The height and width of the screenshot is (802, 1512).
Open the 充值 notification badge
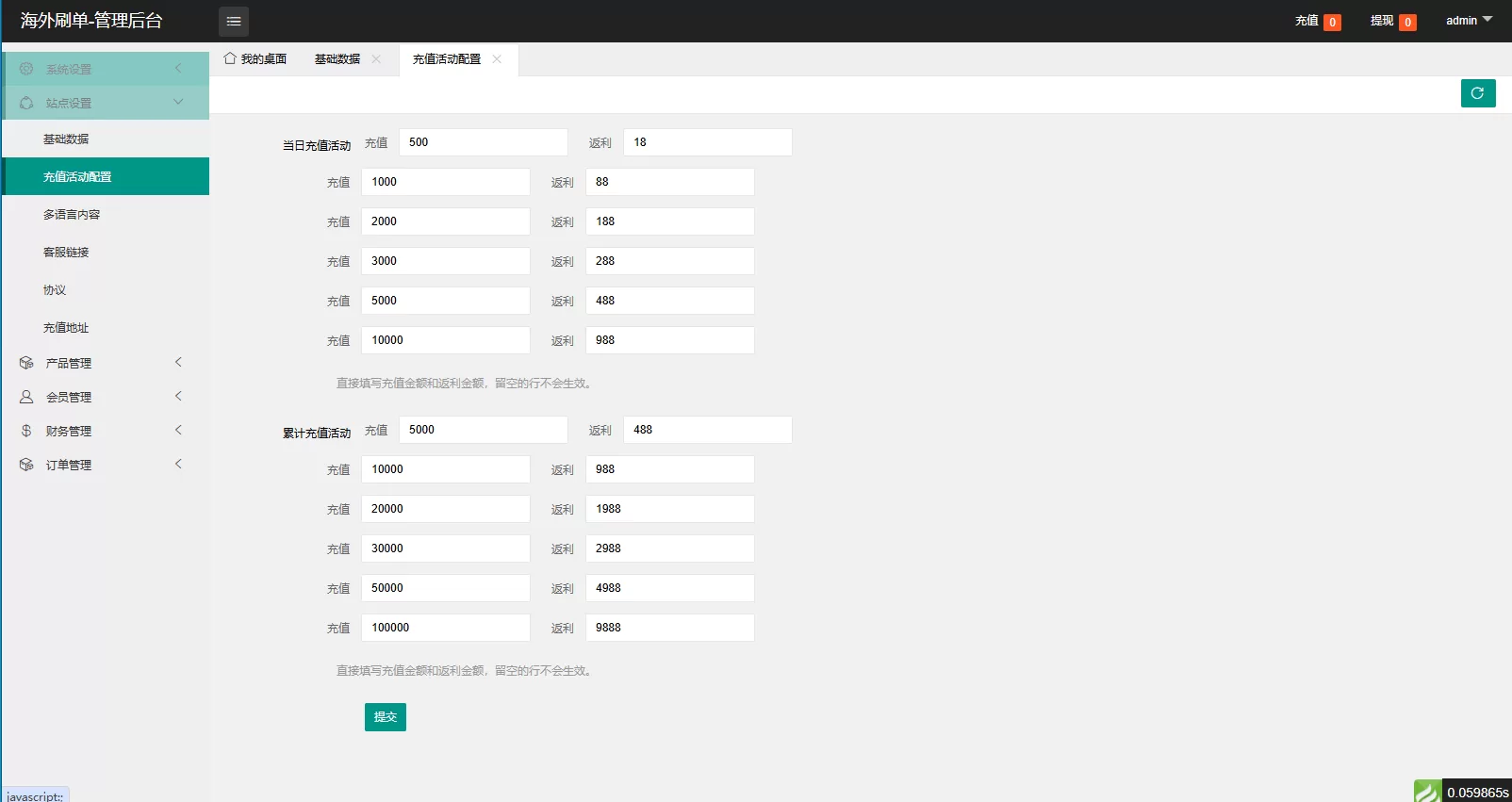tap(1332, 23)
